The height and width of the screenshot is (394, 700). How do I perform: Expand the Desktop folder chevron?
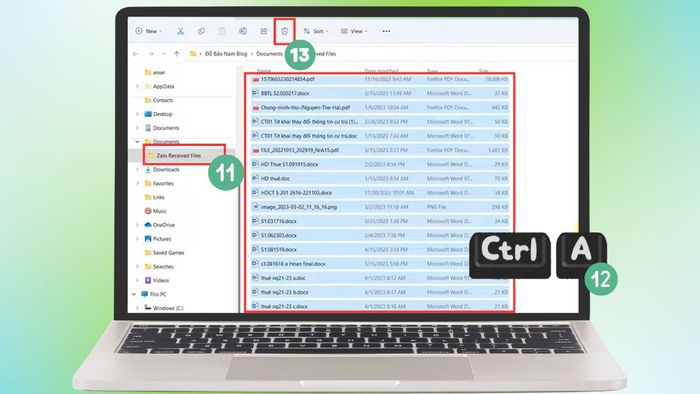click(138, 114)
